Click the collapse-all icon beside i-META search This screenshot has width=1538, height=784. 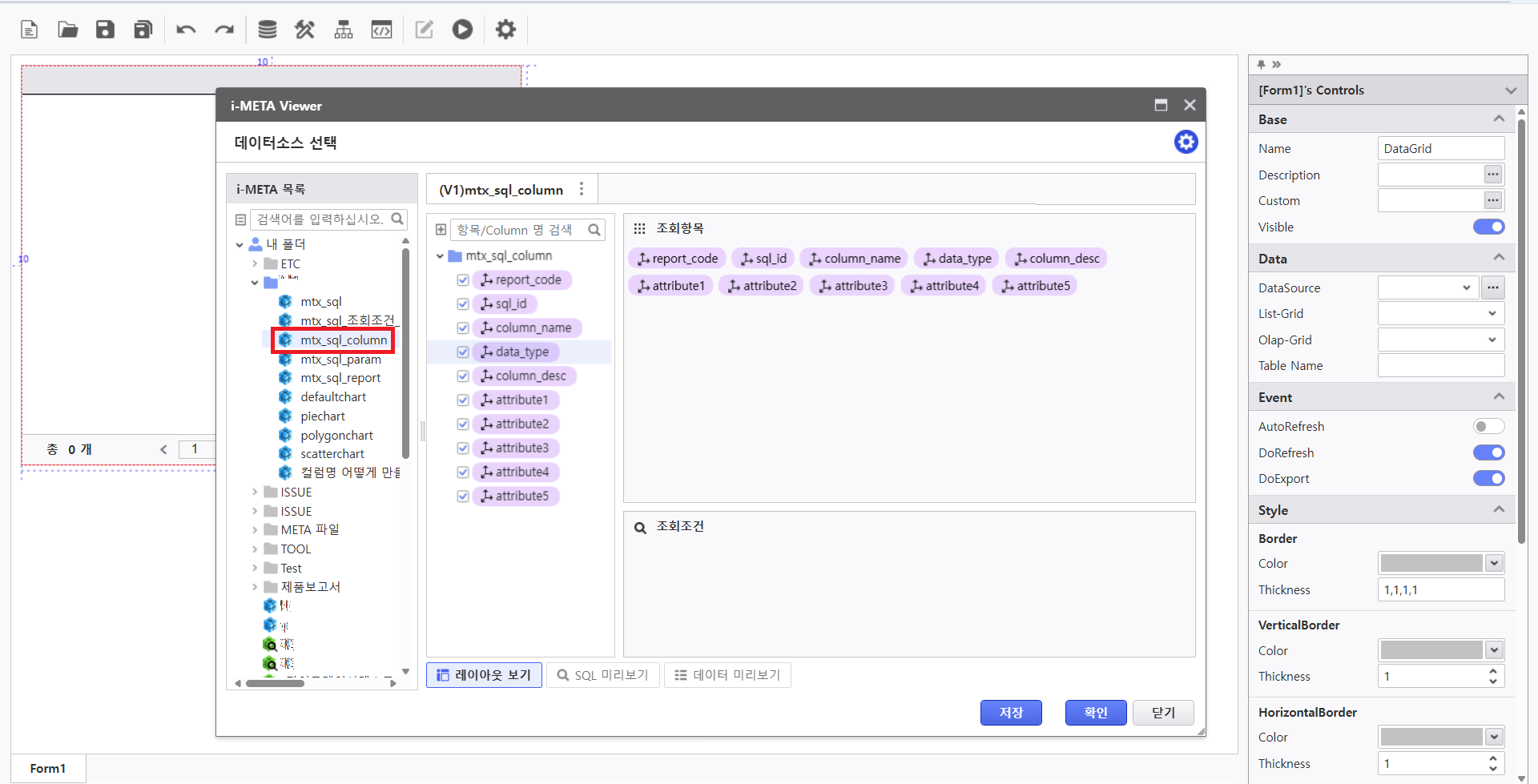click(240, 219)
